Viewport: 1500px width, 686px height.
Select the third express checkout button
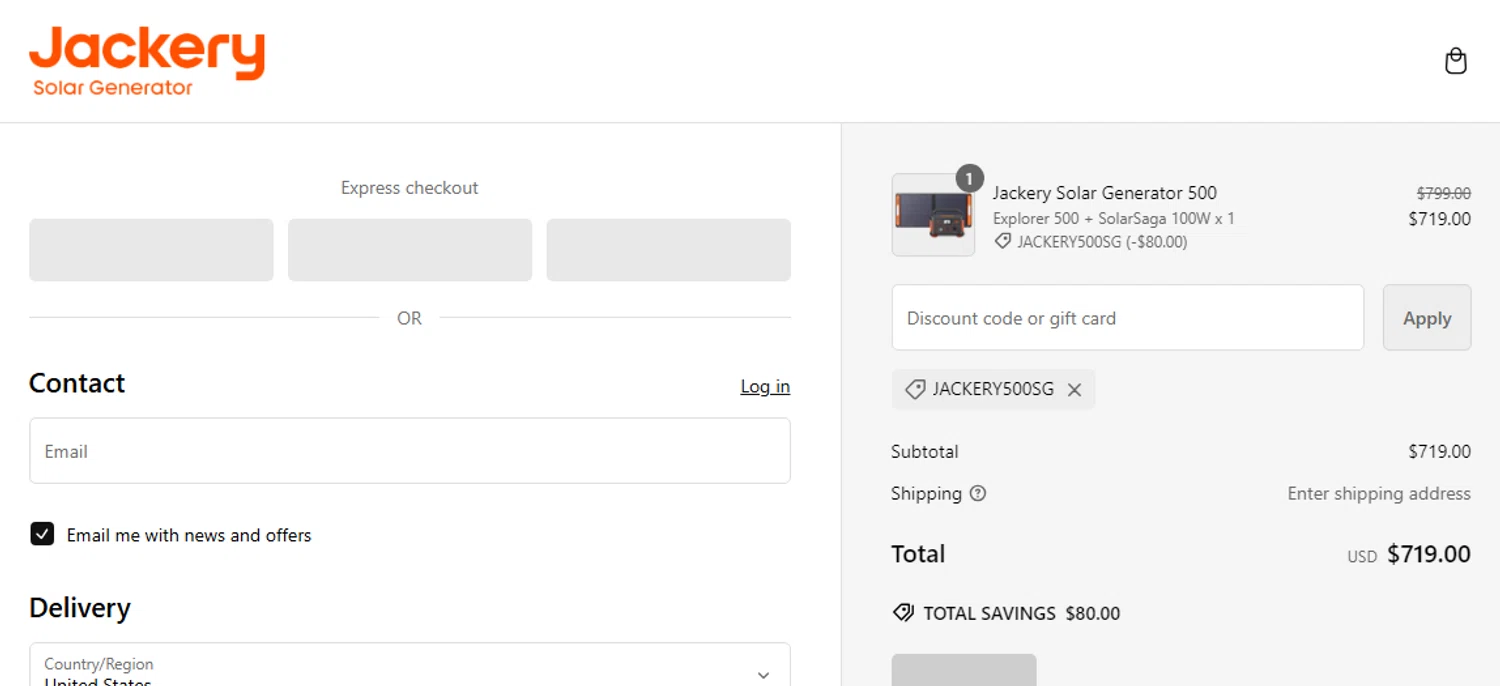[x=668, y=250]
